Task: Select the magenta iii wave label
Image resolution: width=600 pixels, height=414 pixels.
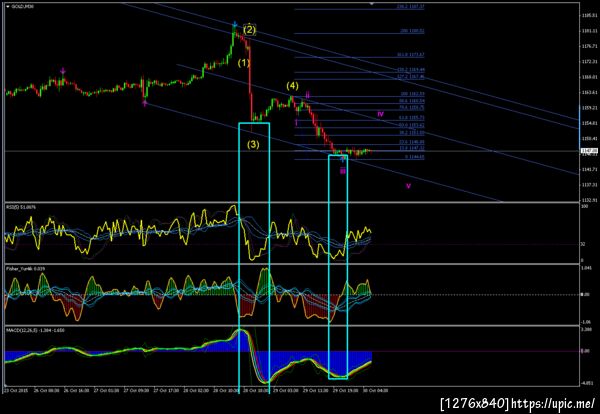Action: point(342,171)
